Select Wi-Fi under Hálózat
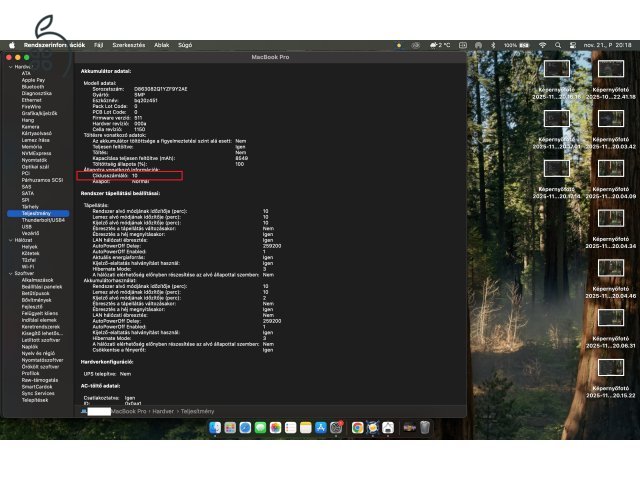The width and height of the screenshot is (640, 480). coord(28,267)
